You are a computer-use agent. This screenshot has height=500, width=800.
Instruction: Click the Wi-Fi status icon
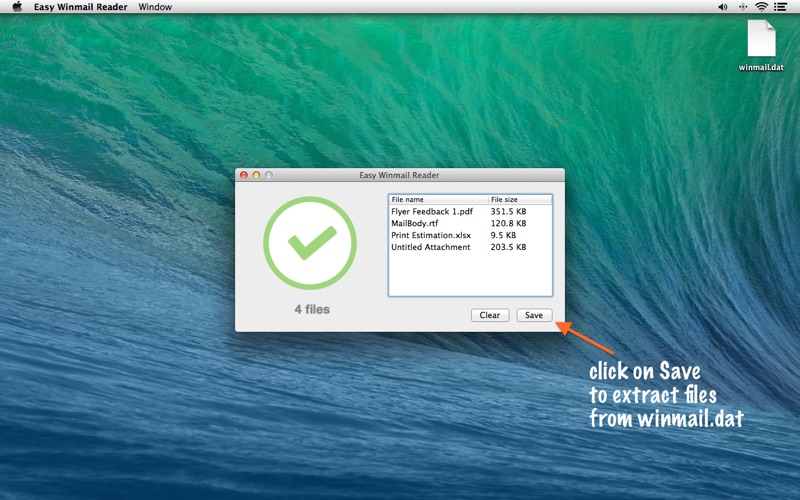(761, 7)
